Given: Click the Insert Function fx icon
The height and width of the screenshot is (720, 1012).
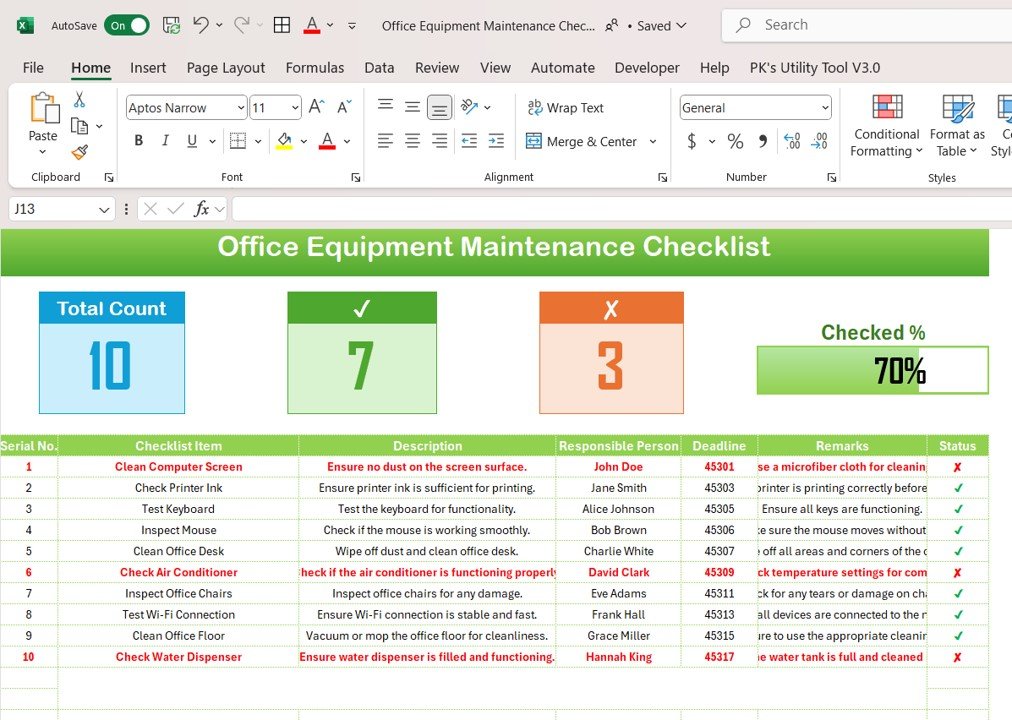Looking at the screenshot, I should tap(201, 209).
